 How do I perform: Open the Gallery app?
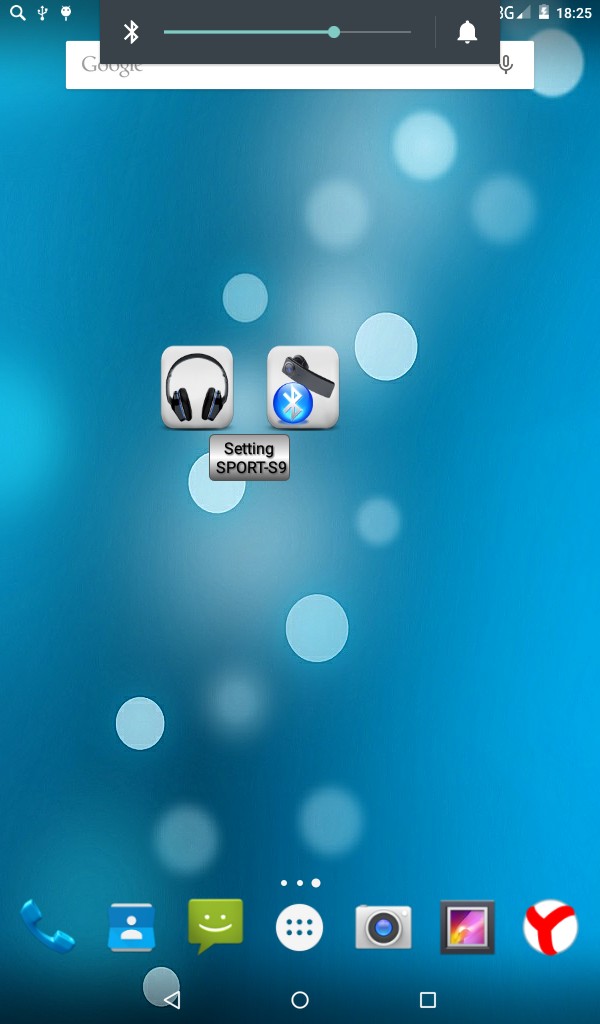(x=467, y=927)
